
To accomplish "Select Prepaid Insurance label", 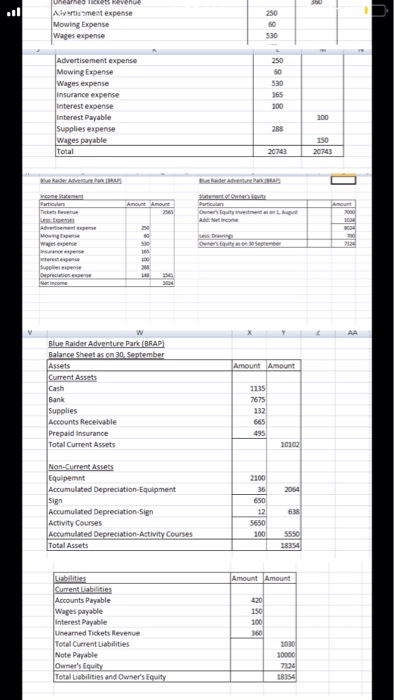I will coord(79,433).
